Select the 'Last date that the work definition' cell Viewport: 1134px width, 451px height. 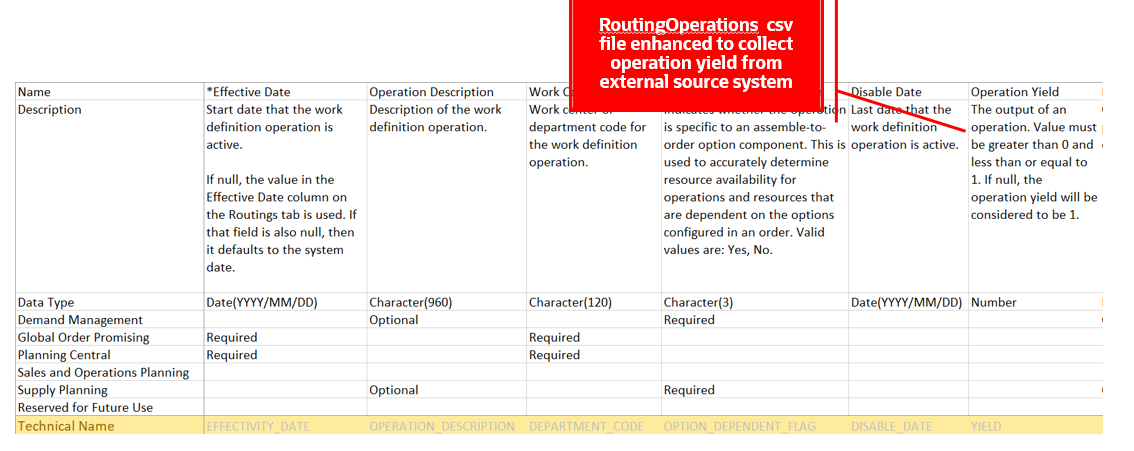coord(908,197)
